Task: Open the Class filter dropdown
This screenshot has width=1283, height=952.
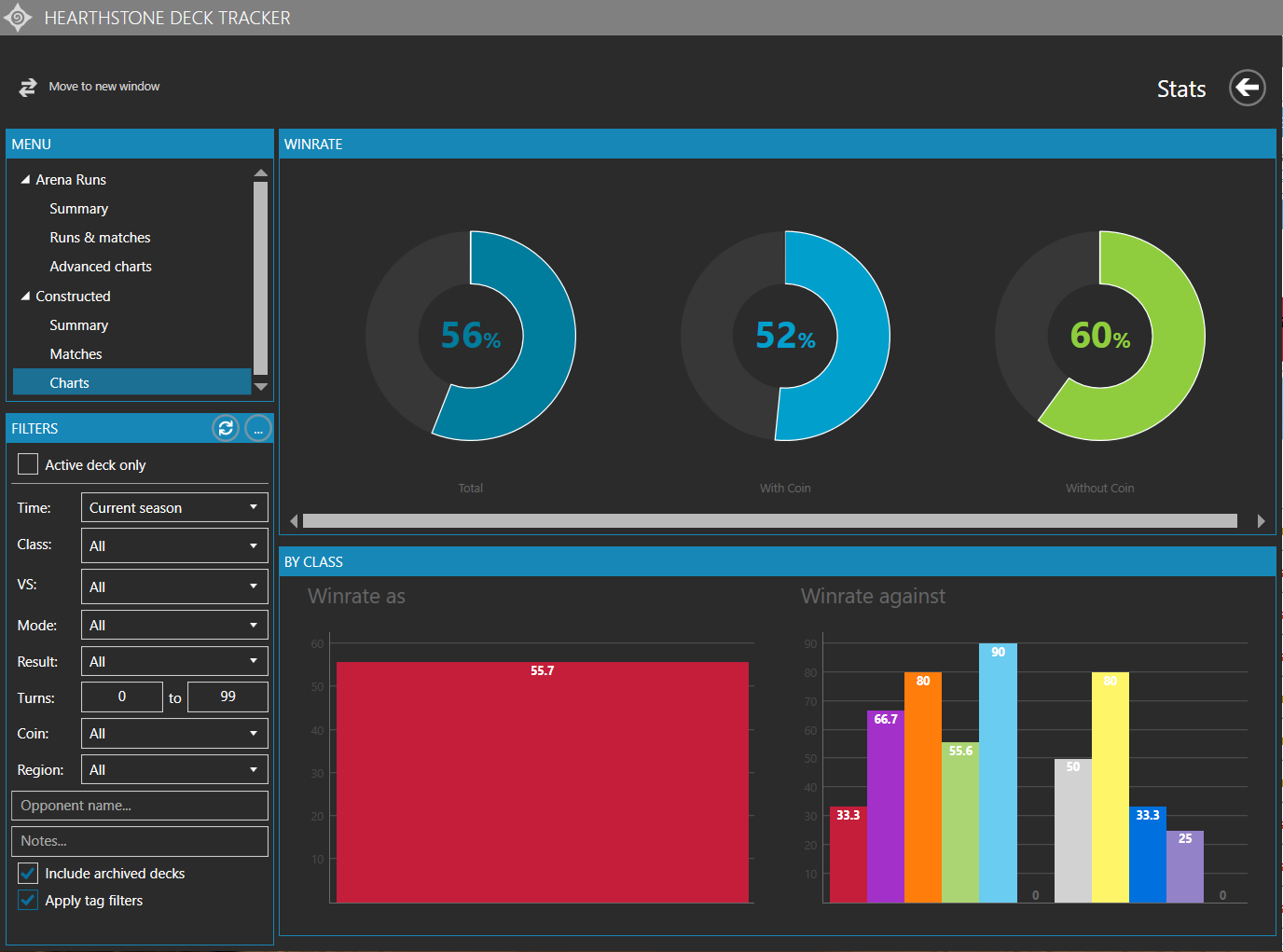Action: (x=174, y=545)
